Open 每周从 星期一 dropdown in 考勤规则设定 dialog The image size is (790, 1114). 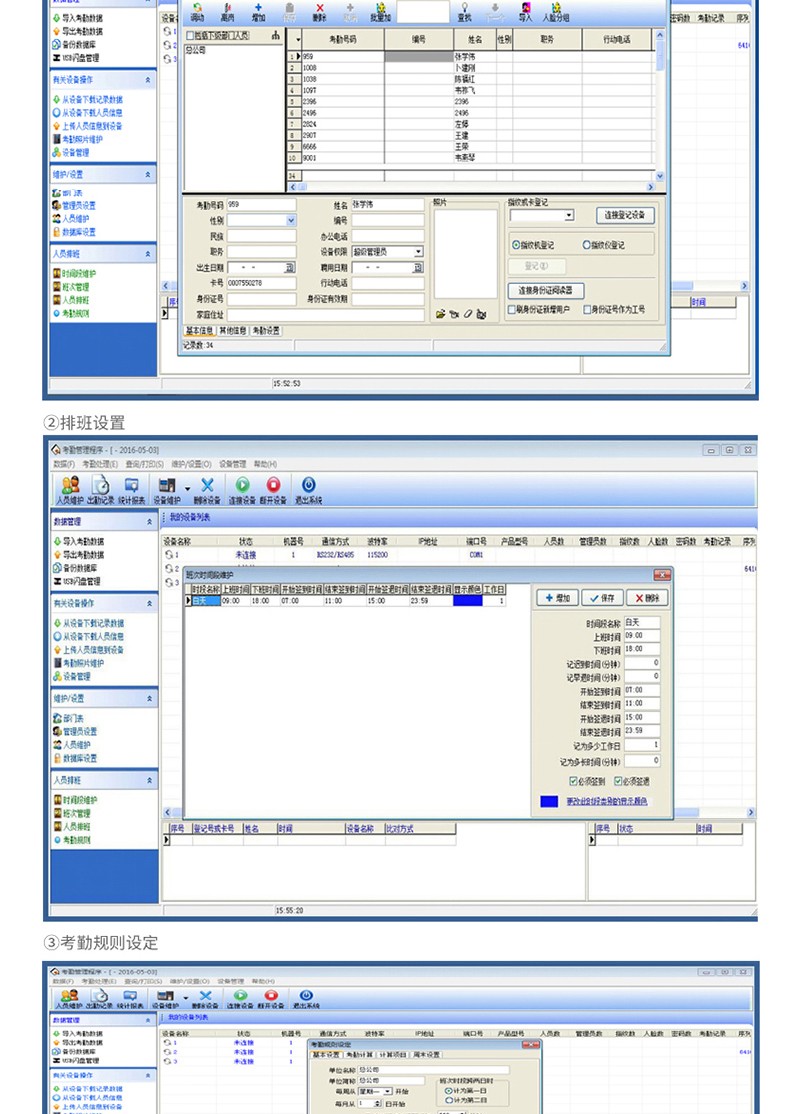388,1091
